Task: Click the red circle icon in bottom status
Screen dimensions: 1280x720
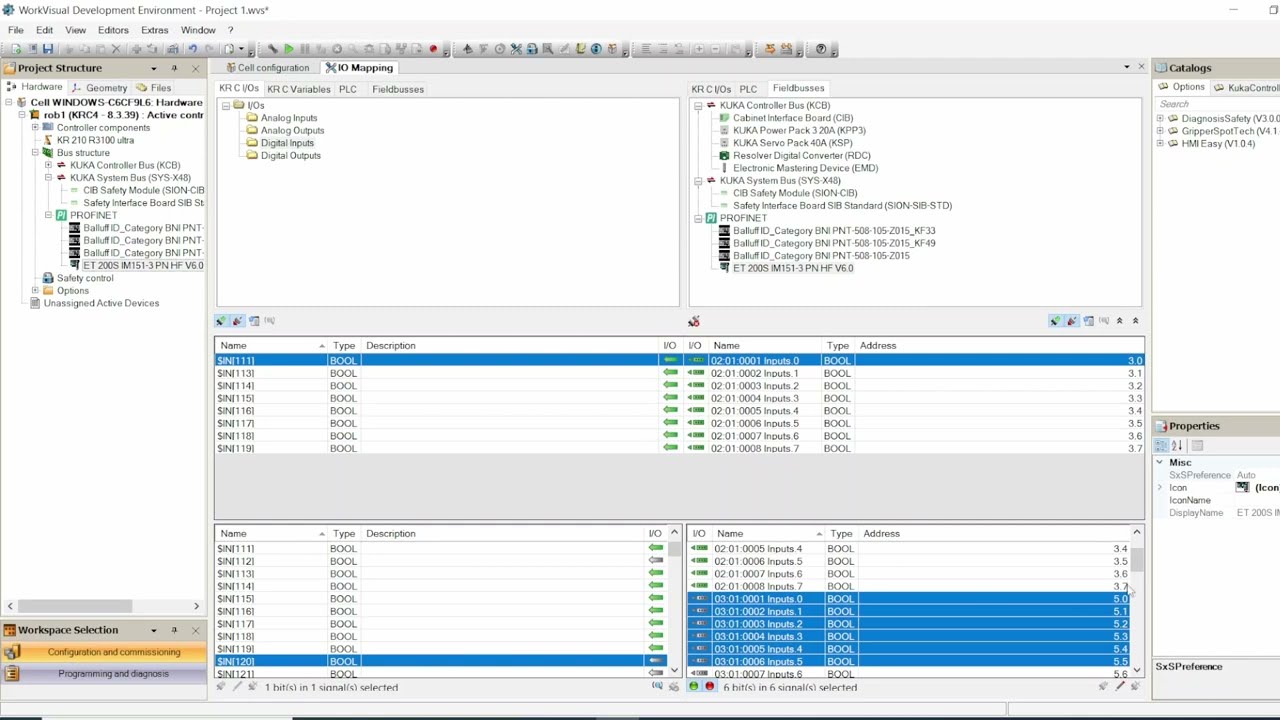Action: coord(710,687)
